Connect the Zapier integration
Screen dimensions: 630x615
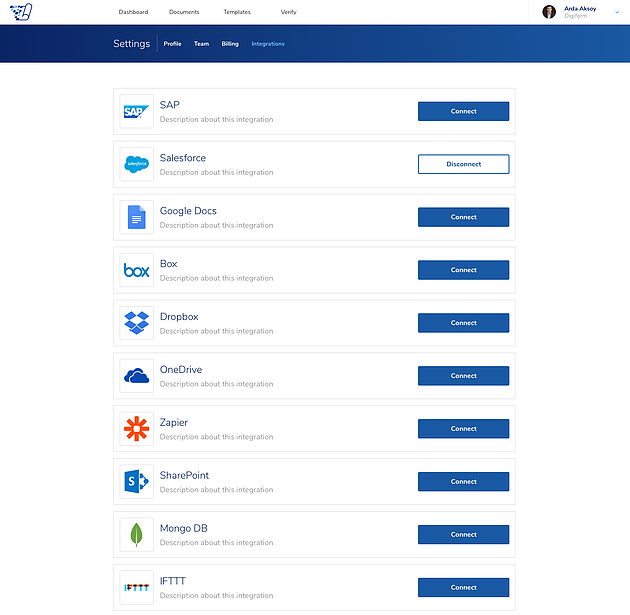point(464,429)
